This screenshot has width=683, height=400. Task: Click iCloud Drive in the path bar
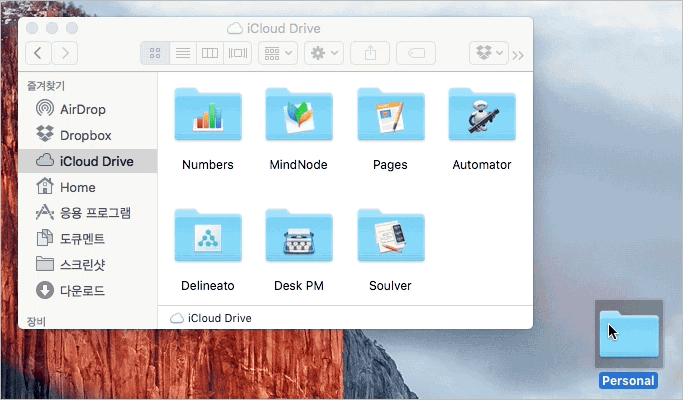tap(211, 318)
